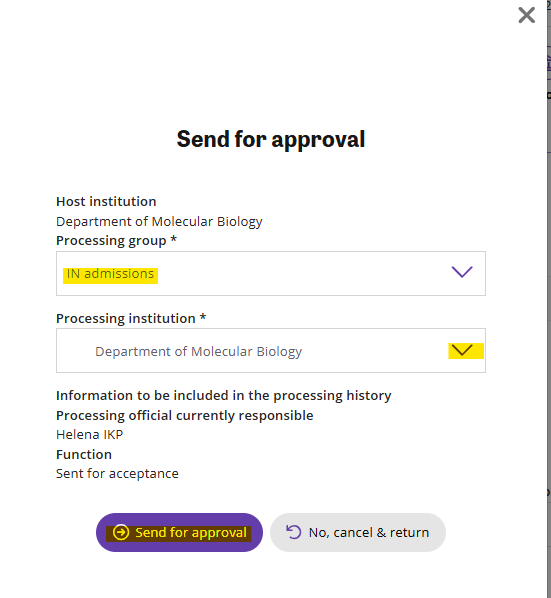Click Processing official currently responsible label
Screen dimensions: 551x598
coord(185,416)
